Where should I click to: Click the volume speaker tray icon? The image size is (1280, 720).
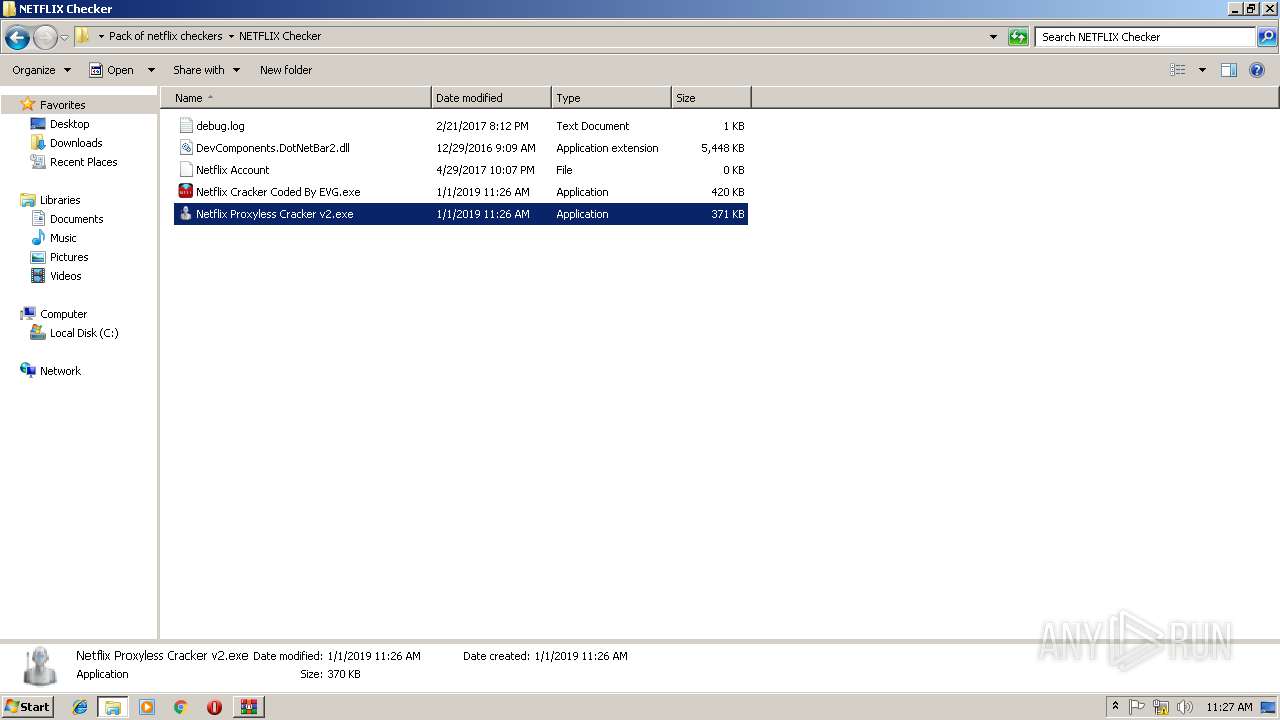pyautogui.click(x=1185, y=707)
